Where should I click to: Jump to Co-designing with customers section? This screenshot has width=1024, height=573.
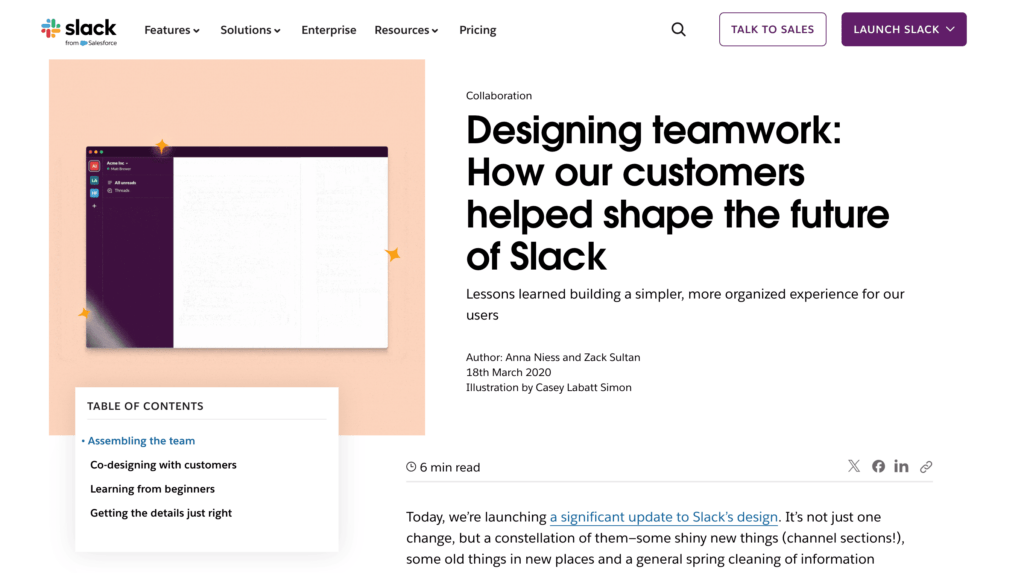[163, 465]
